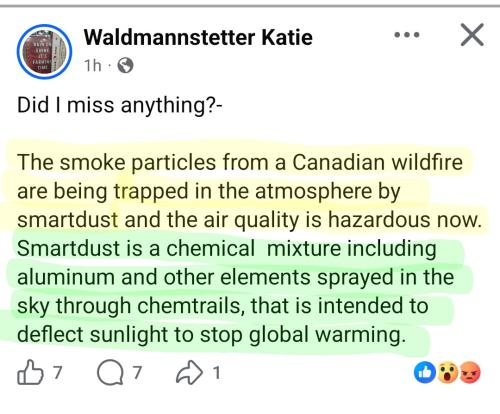Share the post using arrow icon
This screenshot has width=500, height=414.
[189, 373]
